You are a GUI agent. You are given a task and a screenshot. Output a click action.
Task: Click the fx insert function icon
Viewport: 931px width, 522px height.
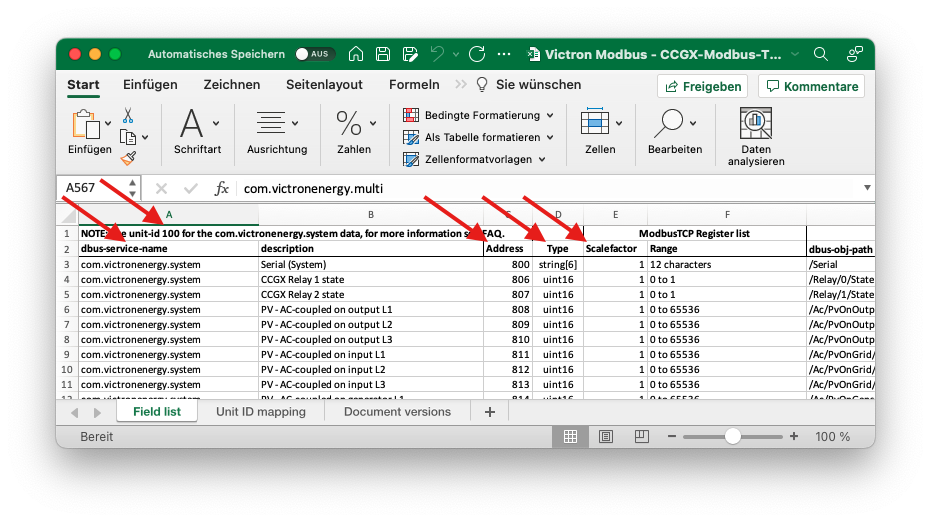tap(221, 189)
